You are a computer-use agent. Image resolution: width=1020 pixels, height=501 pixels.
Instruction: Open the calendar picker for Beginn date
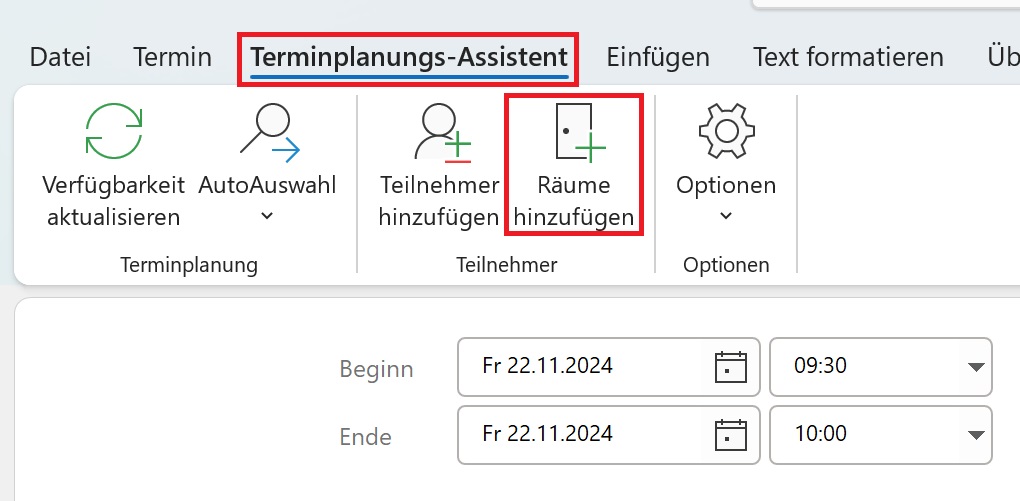pos(731,367)
